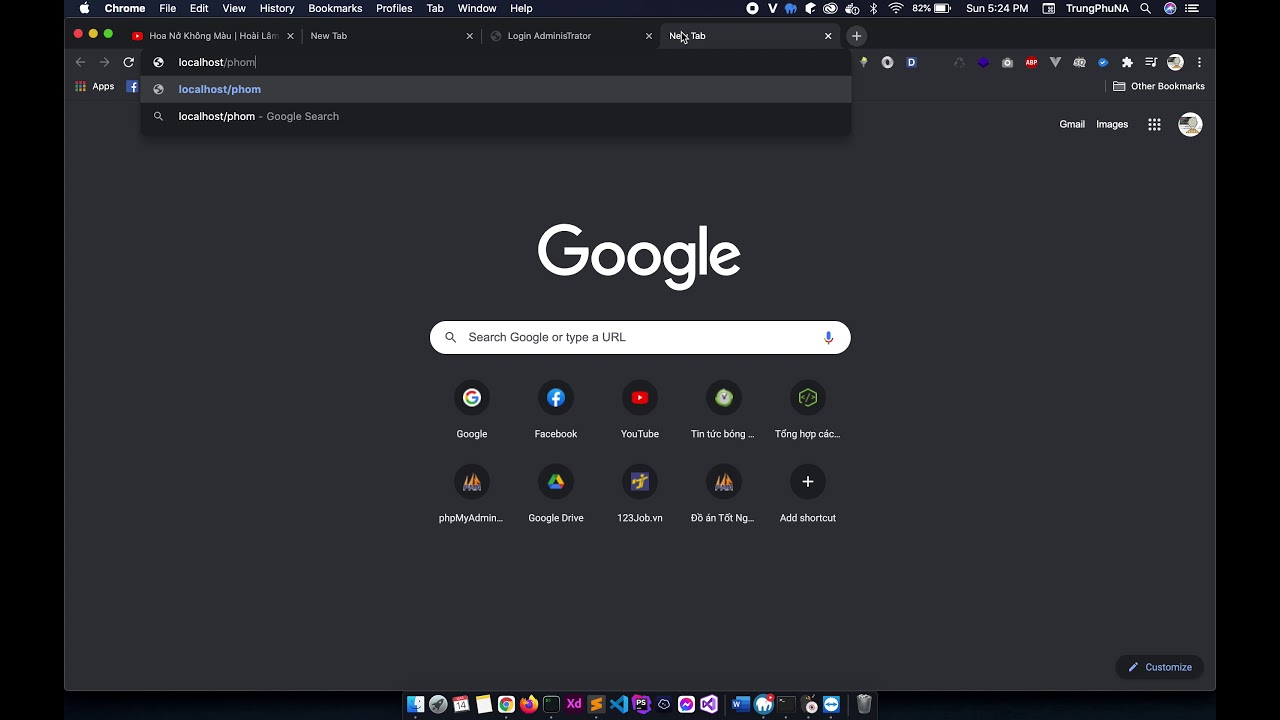Open the Images link
Viewport: 1280px width, 720px height.
point(1112,124)
